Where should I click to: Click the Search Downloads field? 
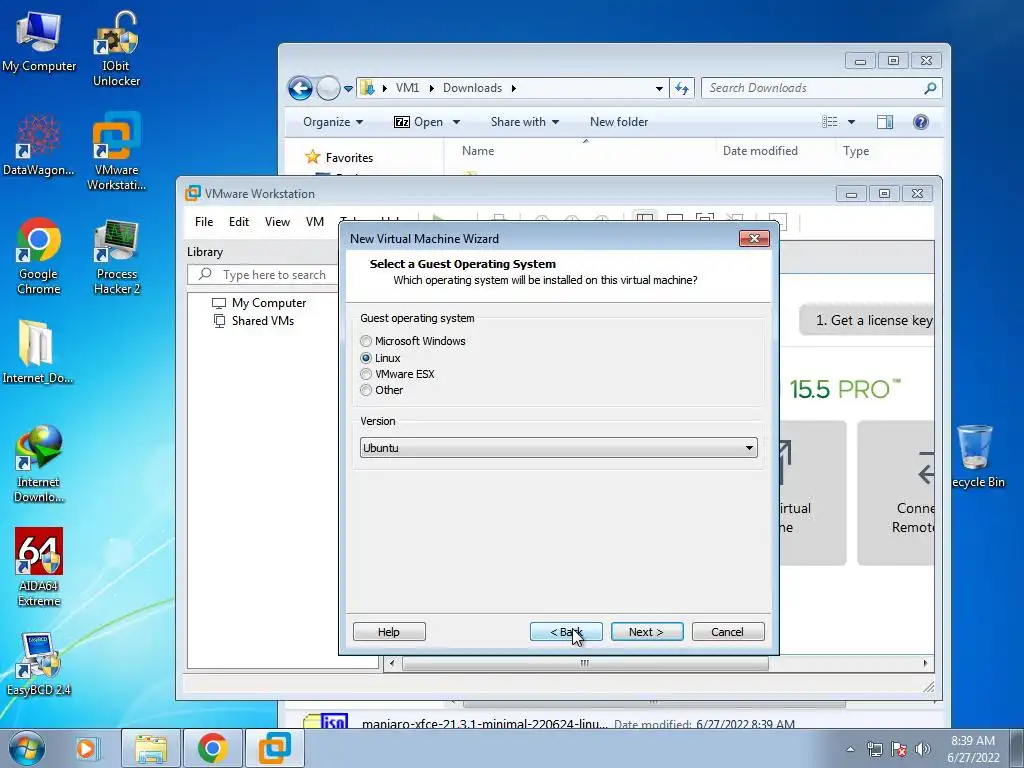click(822, 88)
